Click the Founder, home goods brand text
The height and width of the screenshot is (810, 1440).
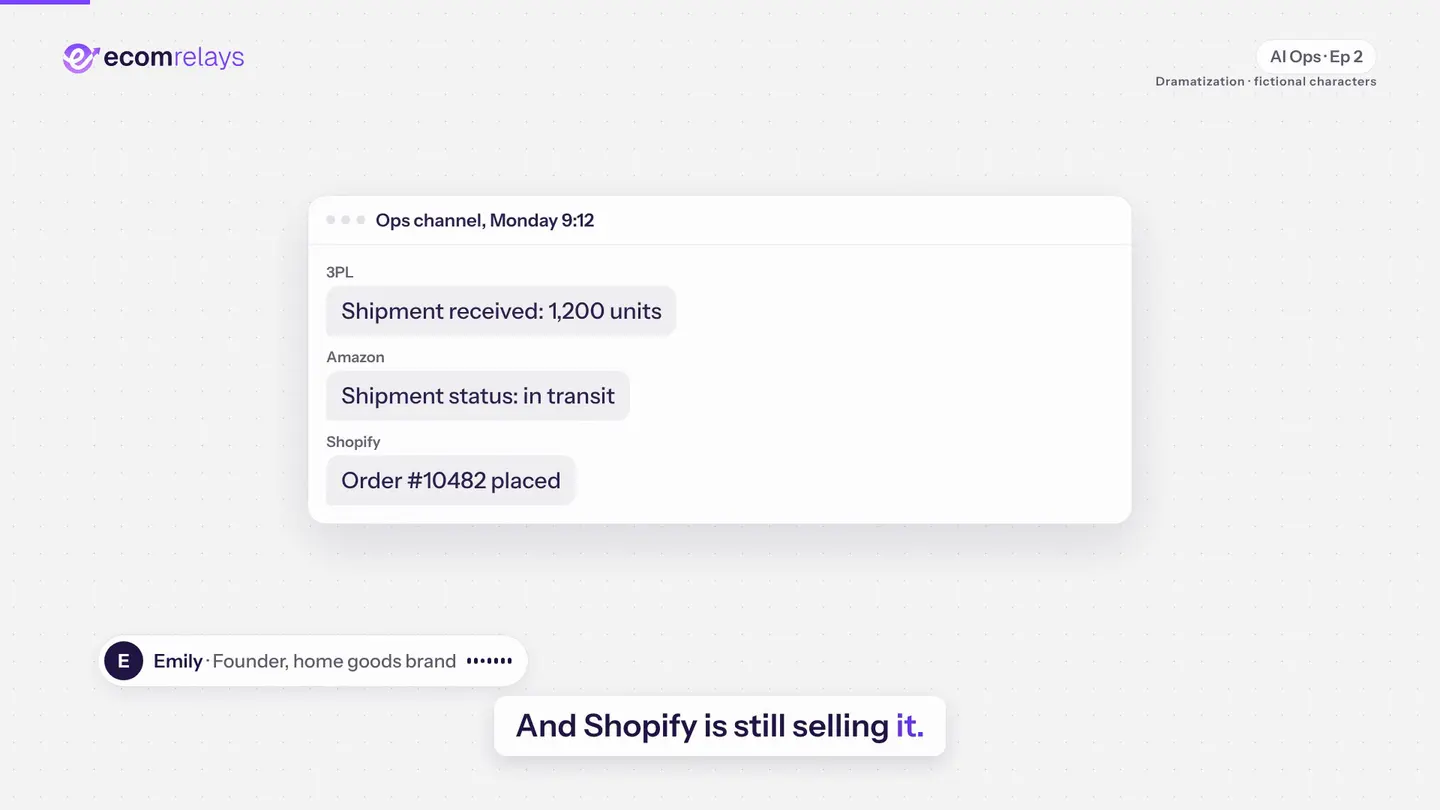tap(334, 661)
